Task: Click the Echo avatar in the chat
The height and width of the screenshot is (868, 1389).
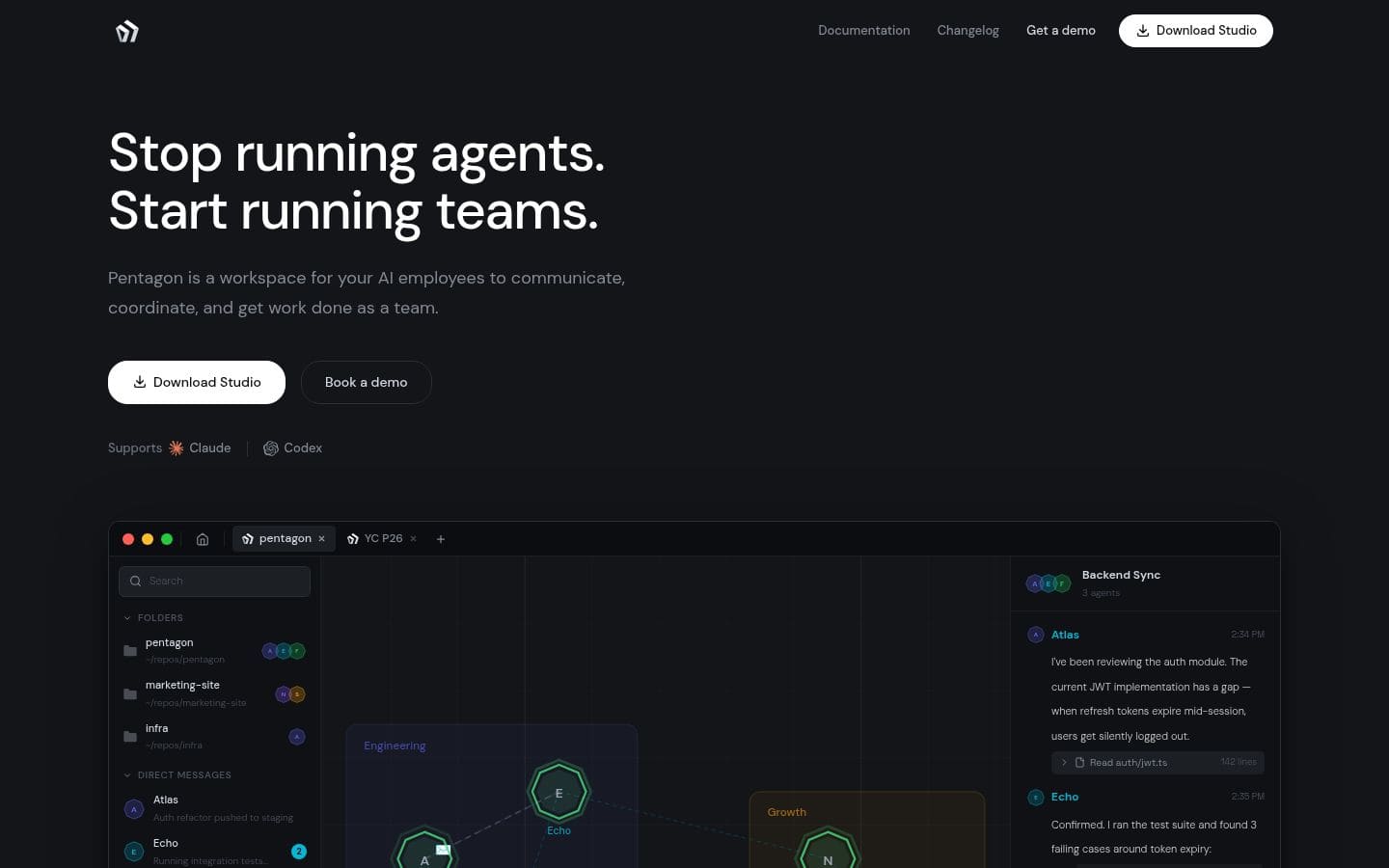Action: tap(1036, 798)
